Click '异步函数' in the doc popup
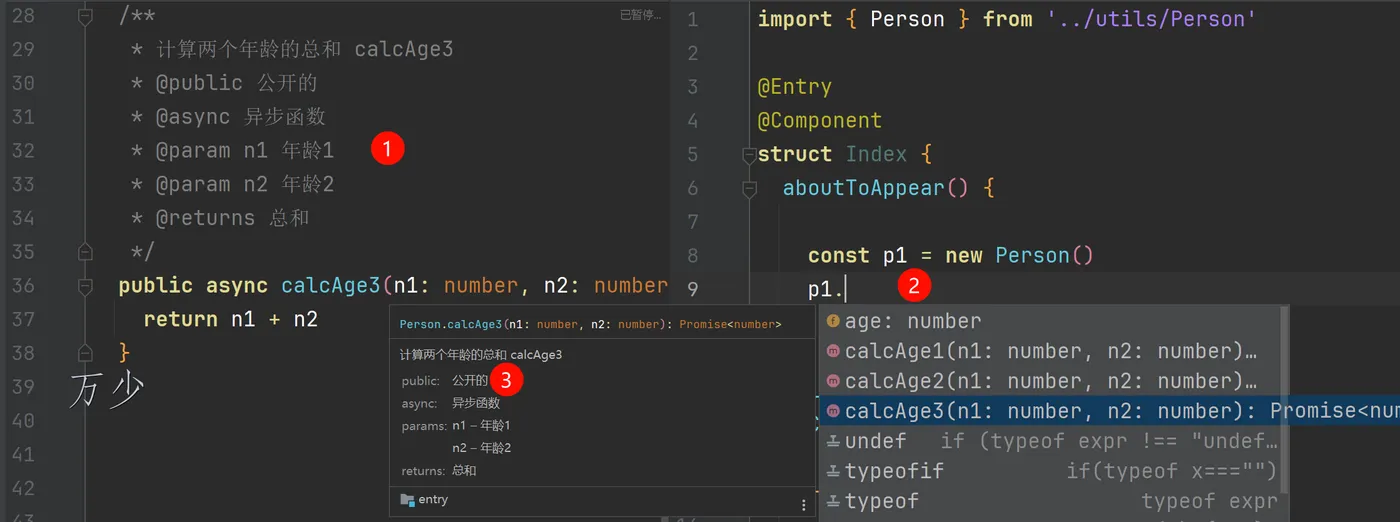1400x522 pixels. [x=476, y=403]
